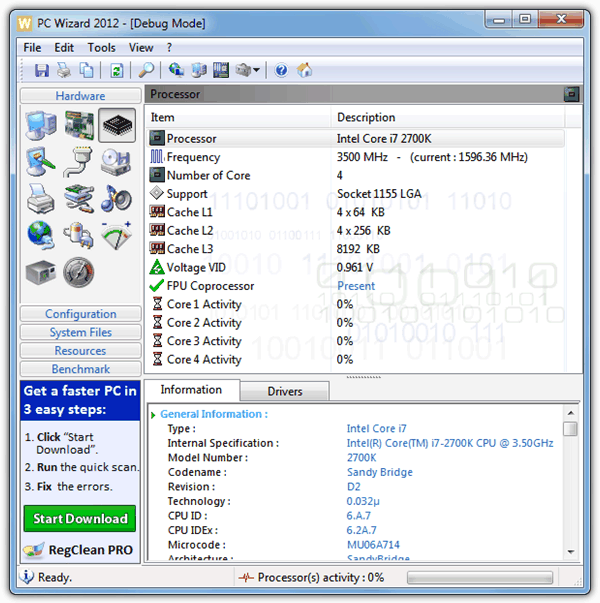Open the Resources category
Image resolution: width=600 pixels, height=603 pixels.
(80, 351)
